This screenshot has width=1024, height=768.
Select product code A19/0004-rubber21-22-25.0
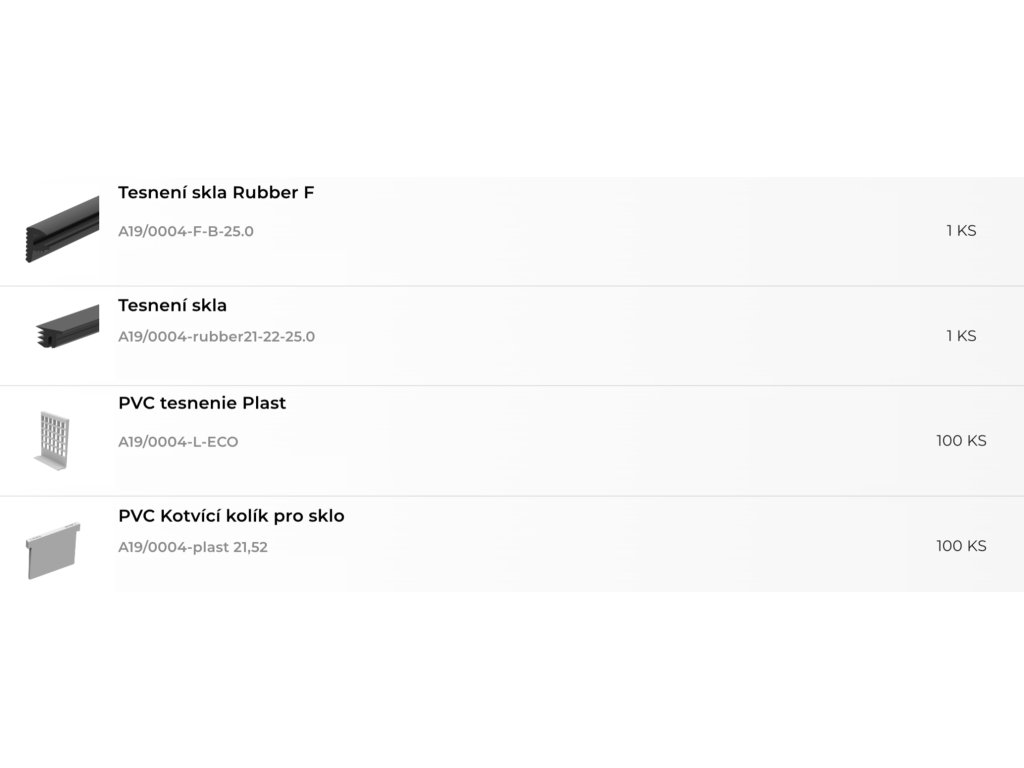[216, 336]
